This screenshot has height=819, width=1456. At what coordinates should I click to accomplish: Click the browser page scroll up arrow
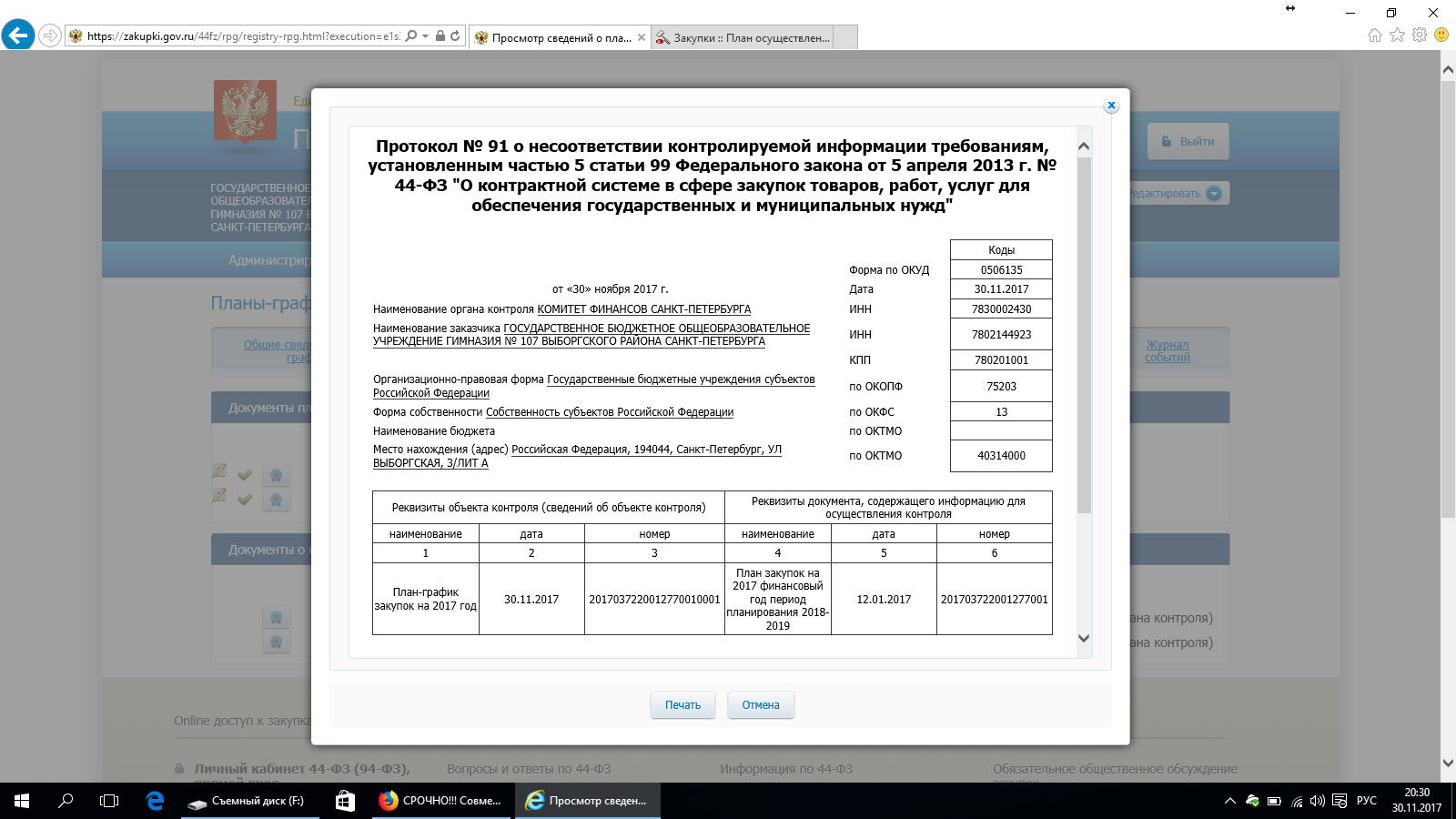click(x=1448, y=69)
